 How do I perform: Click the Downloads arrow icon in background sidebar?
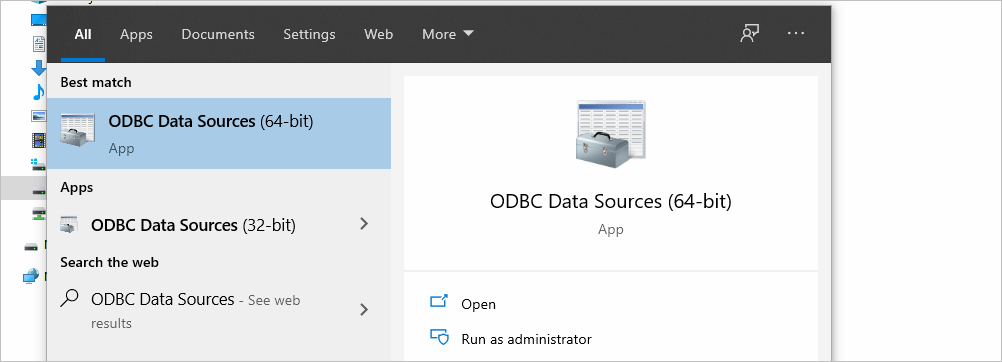(x=39, y=67)
